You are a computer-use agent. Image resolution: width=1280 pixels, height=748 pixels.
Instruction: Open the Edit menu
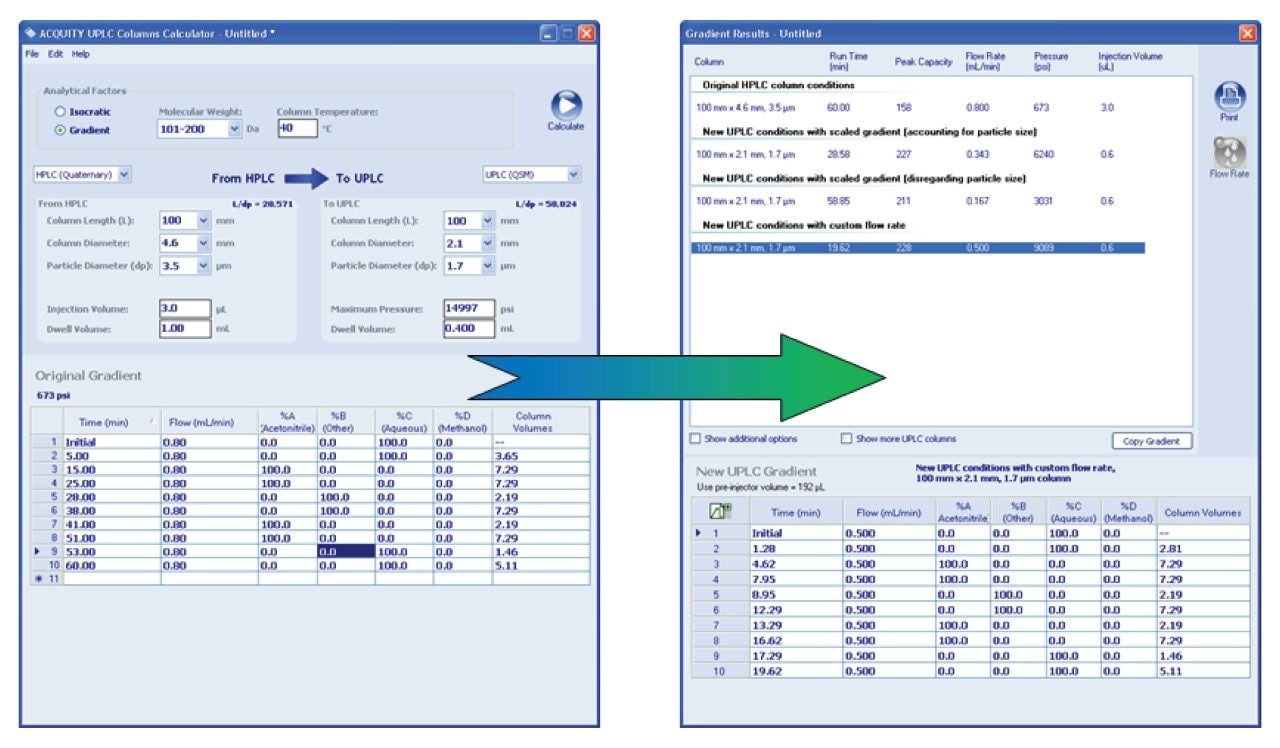[56, 54]
